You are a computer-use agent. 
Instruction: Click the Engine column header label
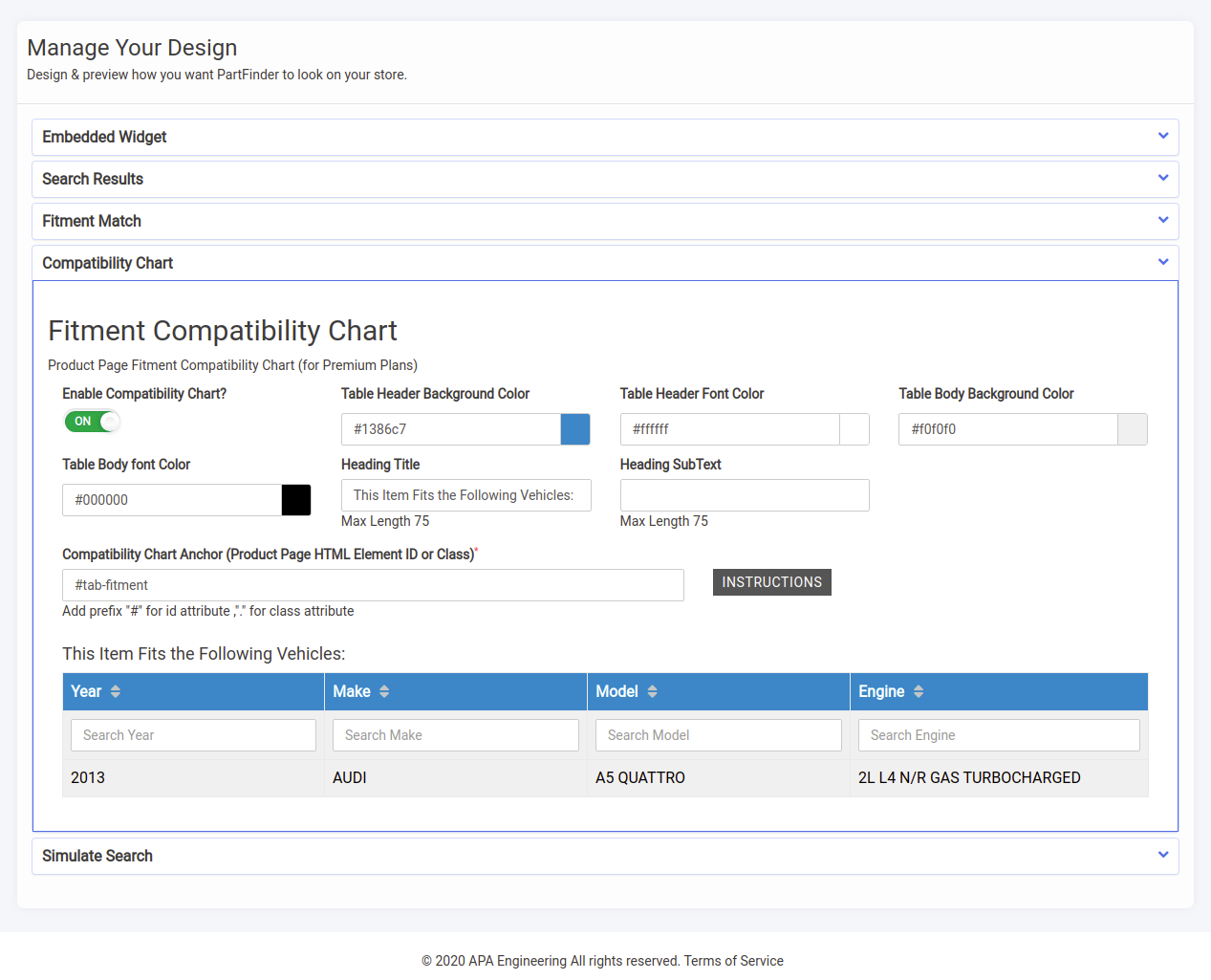(x=881, y=691)
